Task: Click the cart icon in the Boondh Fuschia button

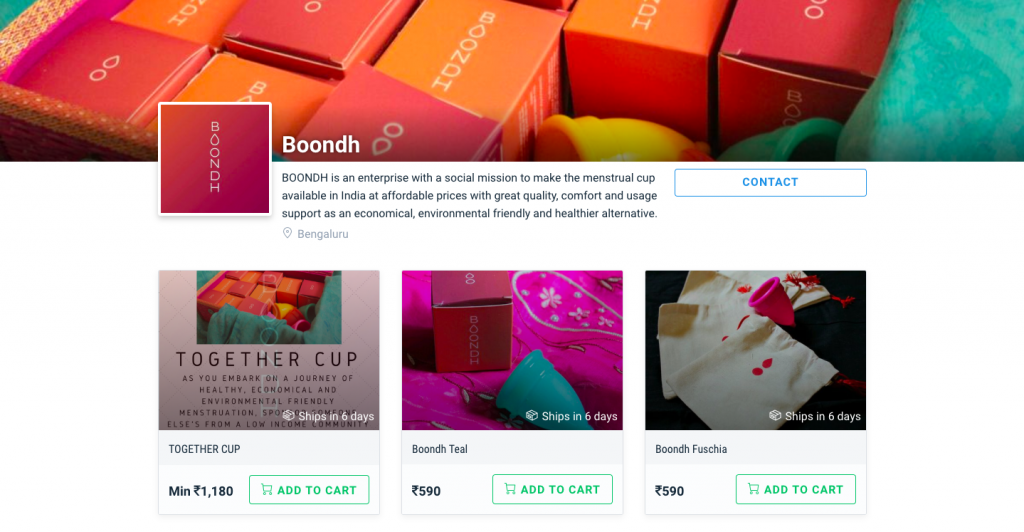Action: (x=754, y=489)
